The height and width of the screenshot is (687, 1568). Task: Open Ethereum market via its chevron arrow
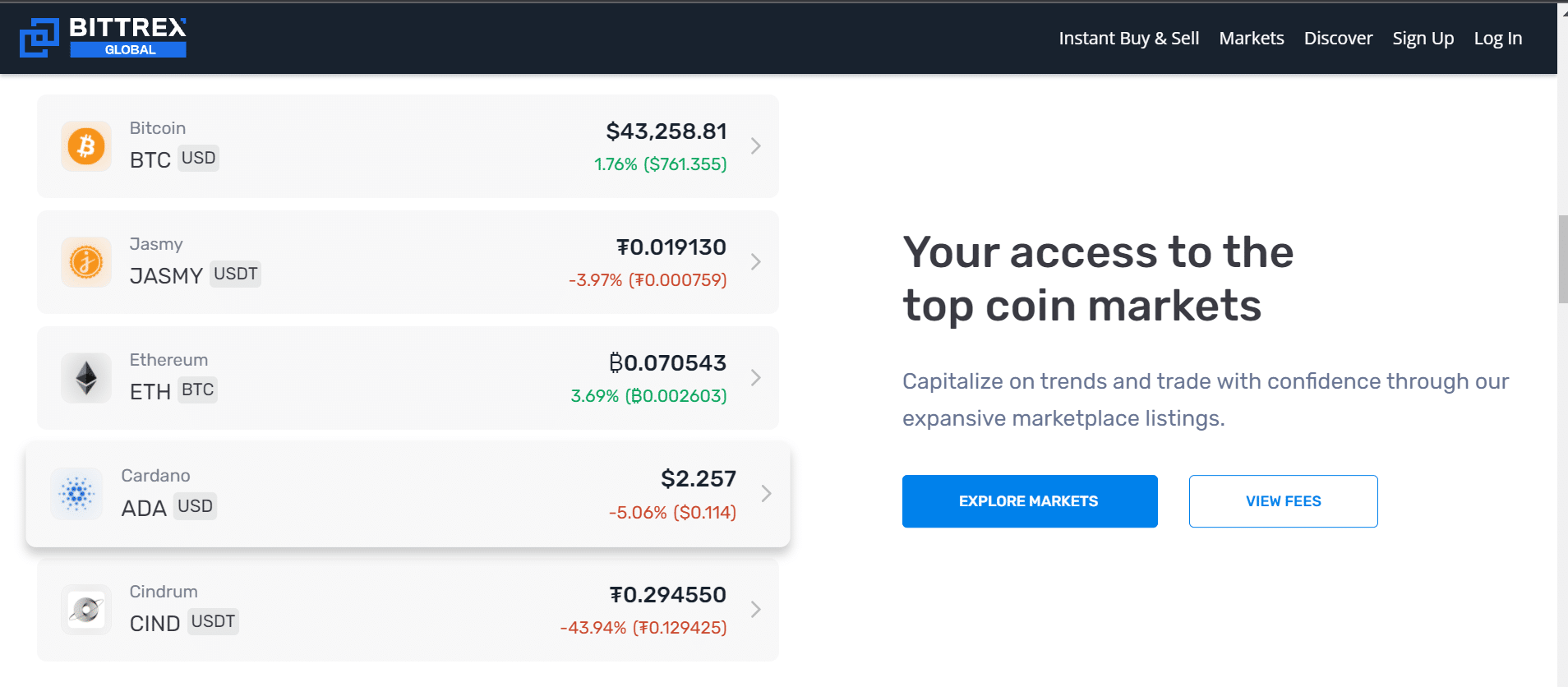[x=756, y=378]
